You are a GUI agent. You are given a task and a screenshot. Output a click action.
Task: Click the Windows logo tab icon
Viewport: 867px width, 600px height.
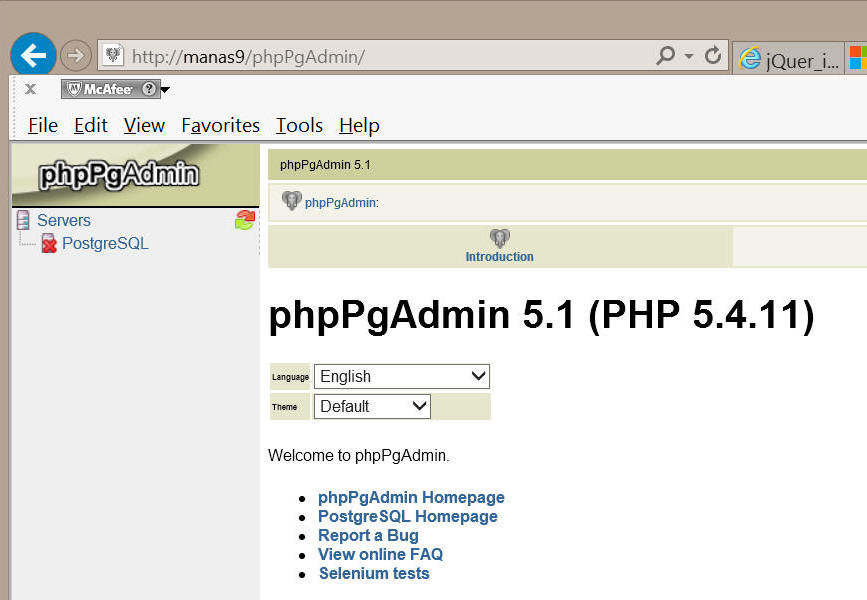(x=858, y=59)
